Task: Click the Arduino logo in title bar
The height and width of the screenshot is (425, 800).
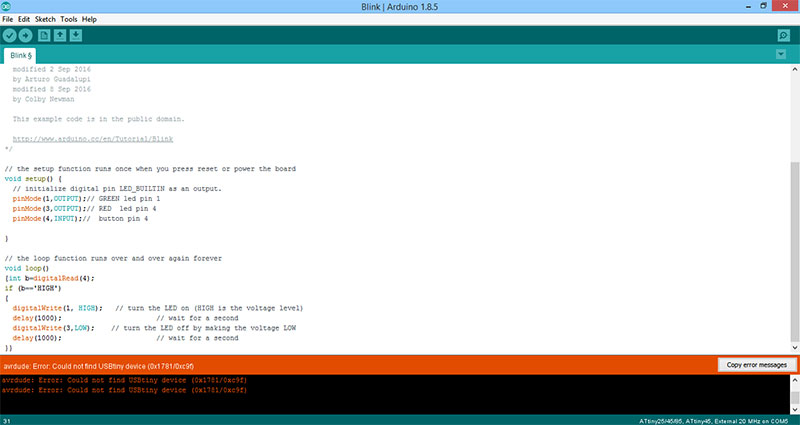Action: [6, 7]
